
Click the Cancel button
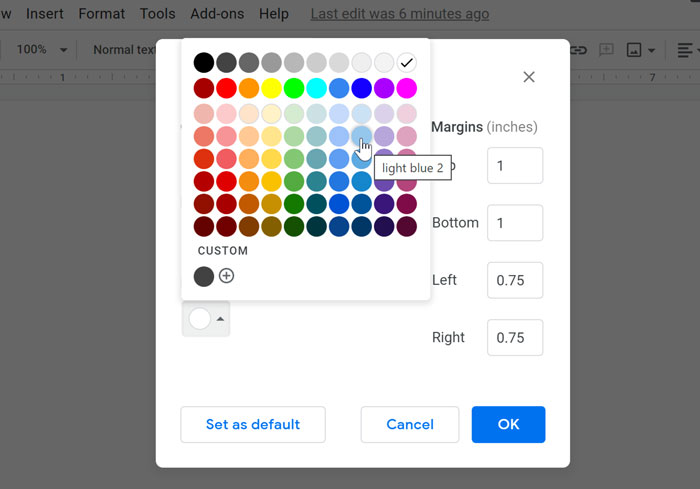coord(410,424)
